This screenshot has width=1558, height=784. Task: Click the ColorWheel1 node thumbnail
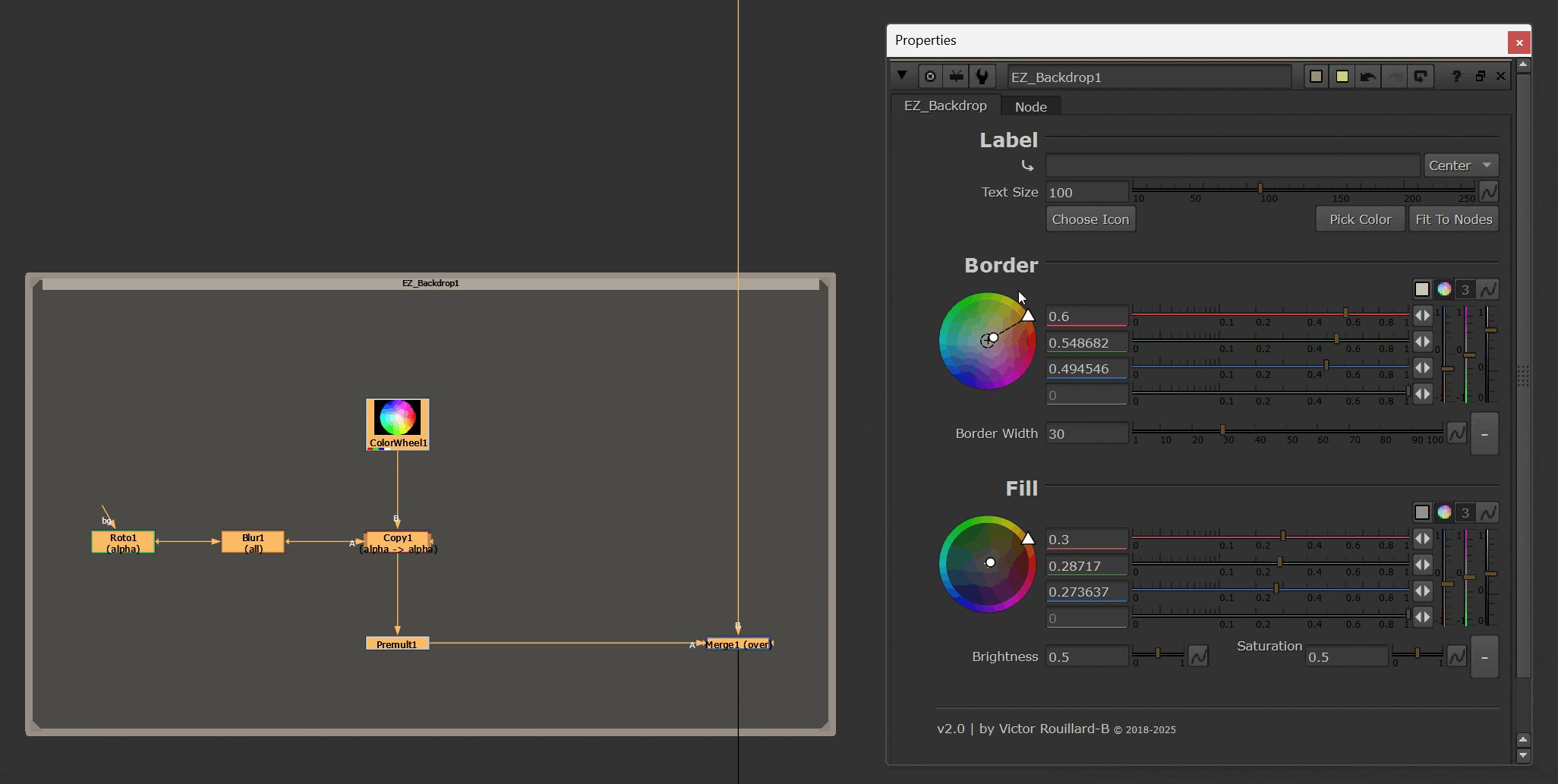(397, 418)
